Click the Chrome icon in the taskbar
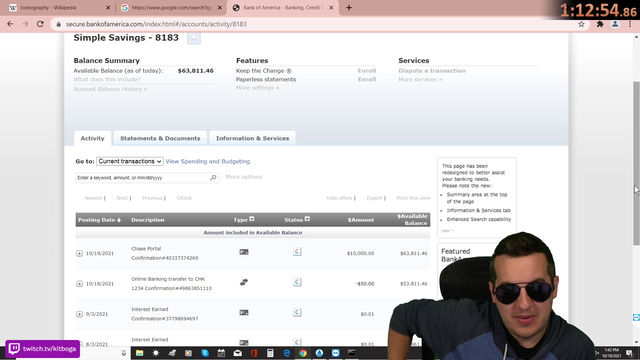This screenshot has height=360, width=640. (303, 353)
